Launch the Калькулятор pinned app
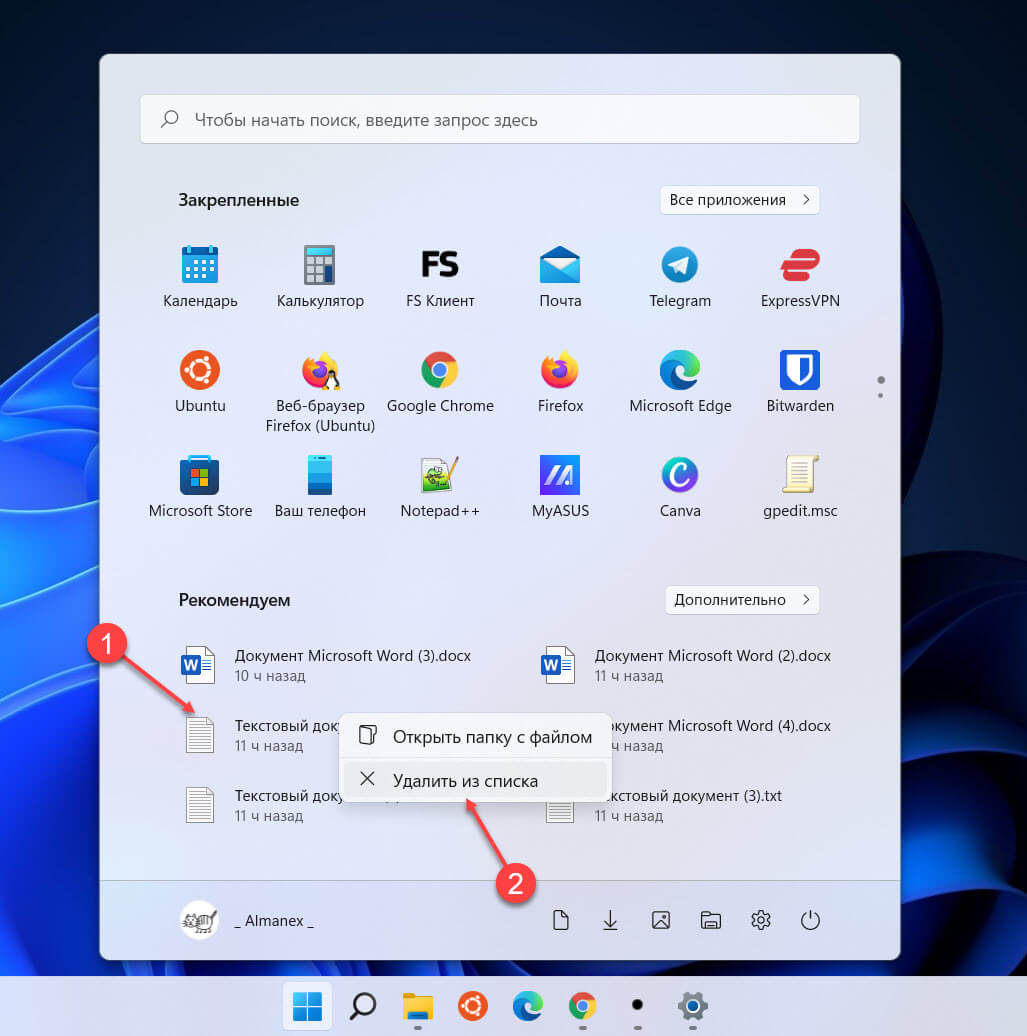This screenshot has height=1036, width=1027. point(320,277)
